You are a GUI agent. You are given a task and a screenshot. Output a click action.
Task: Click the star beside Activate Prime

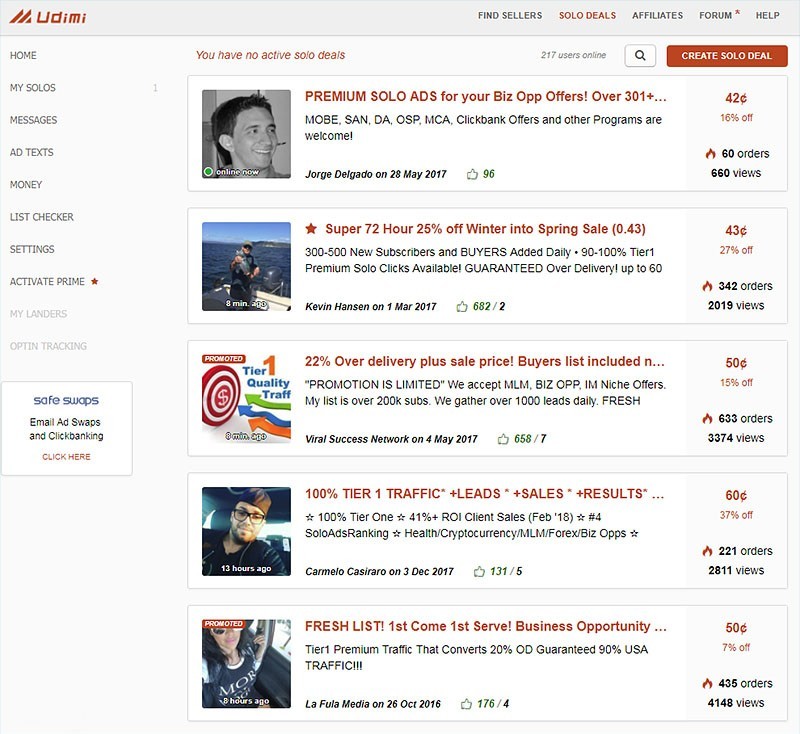[x=94, y=281]
